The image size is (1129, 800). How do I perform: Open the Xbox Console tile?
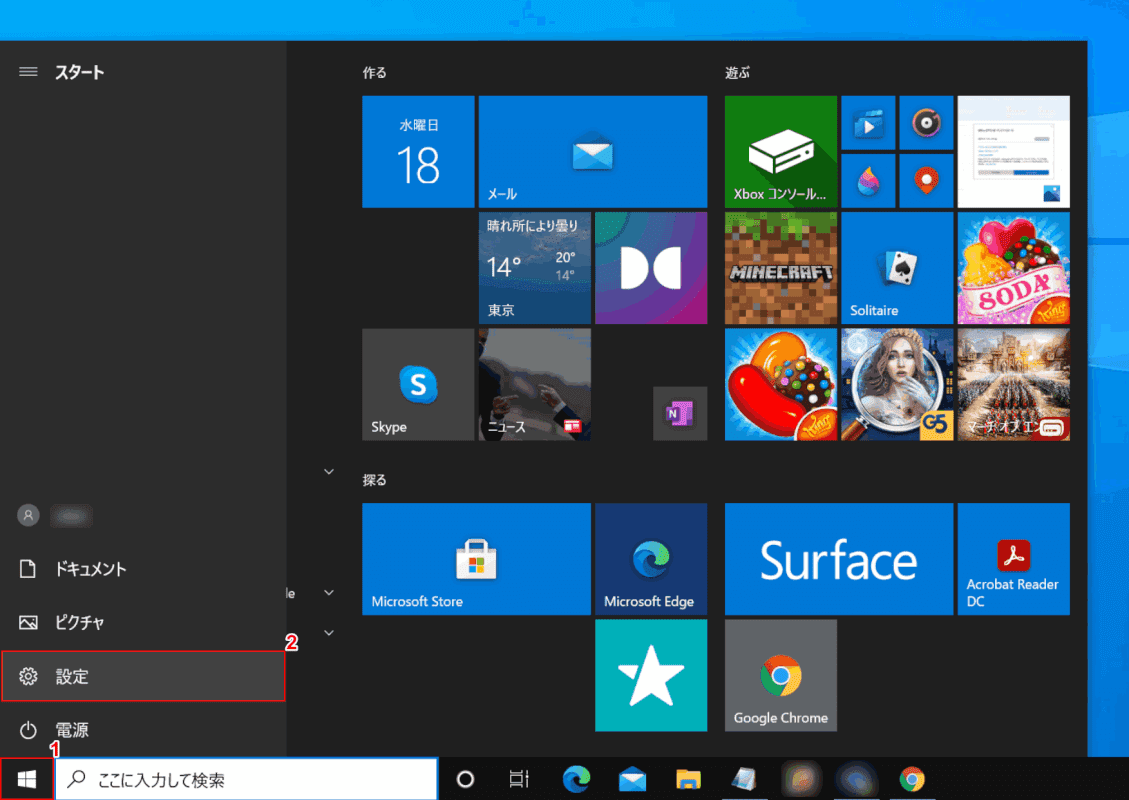pos(781,152)
